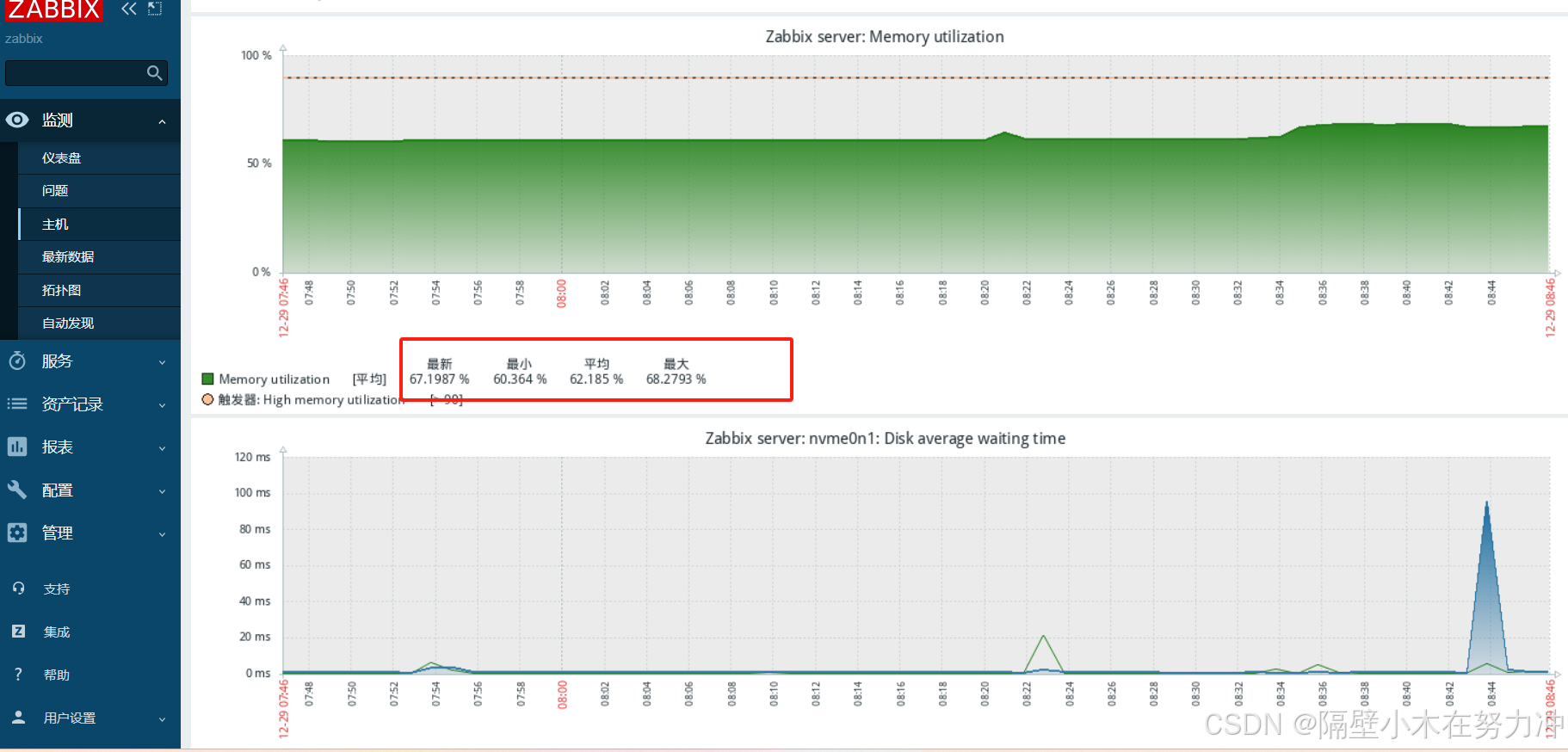Click the user icon for 用户设置
1568x752 pixels.
18,717
